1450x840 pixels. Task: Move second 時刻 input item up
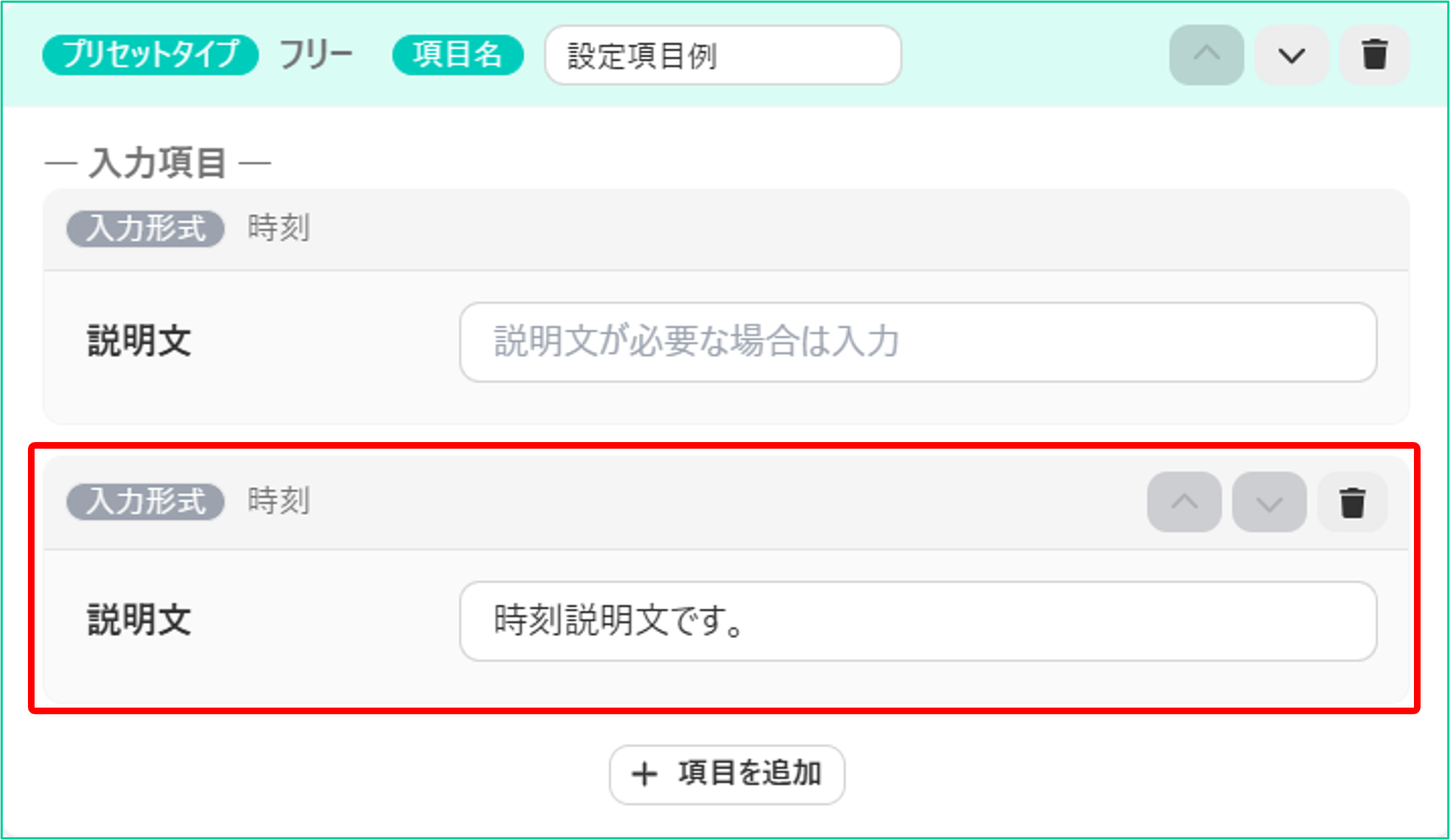[1184, 502]
